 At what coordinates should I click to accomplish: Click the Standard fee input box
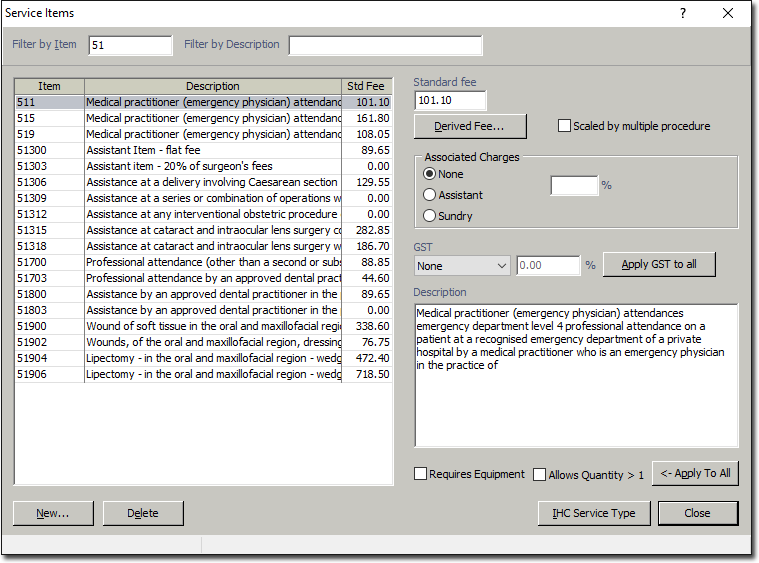(x=450, y=101)
